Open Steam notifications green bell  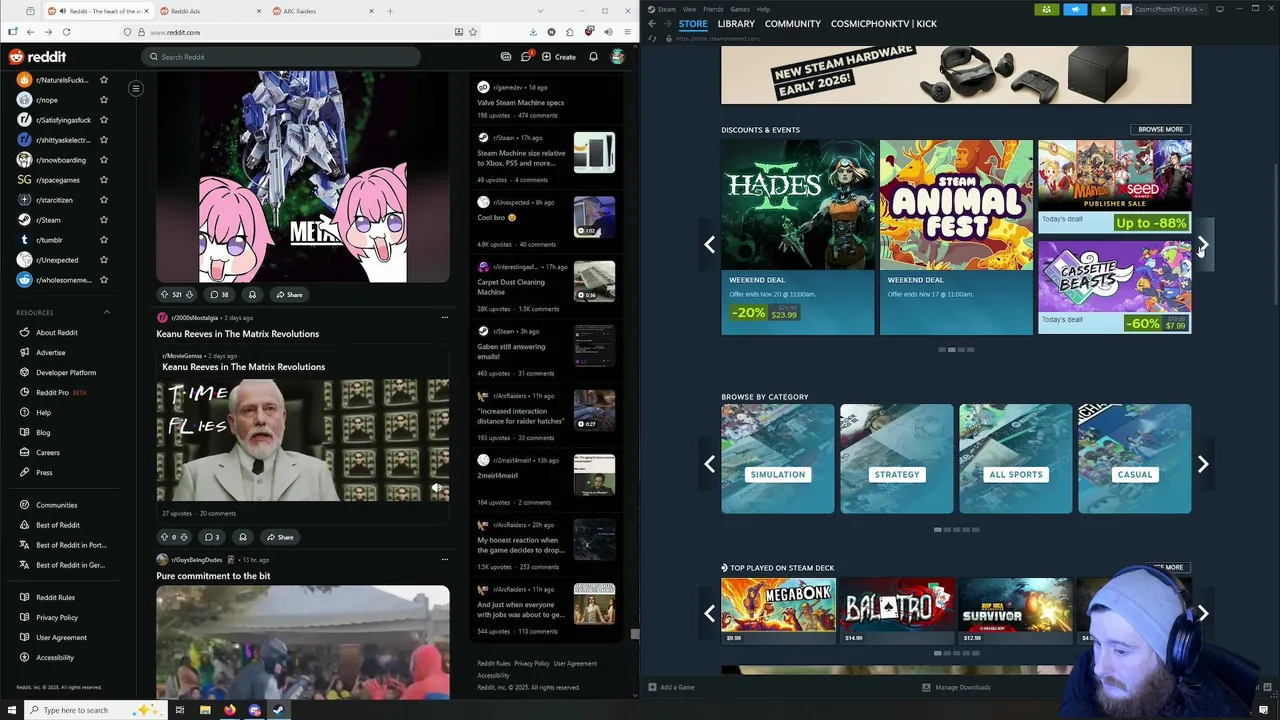coord(1103,9)
